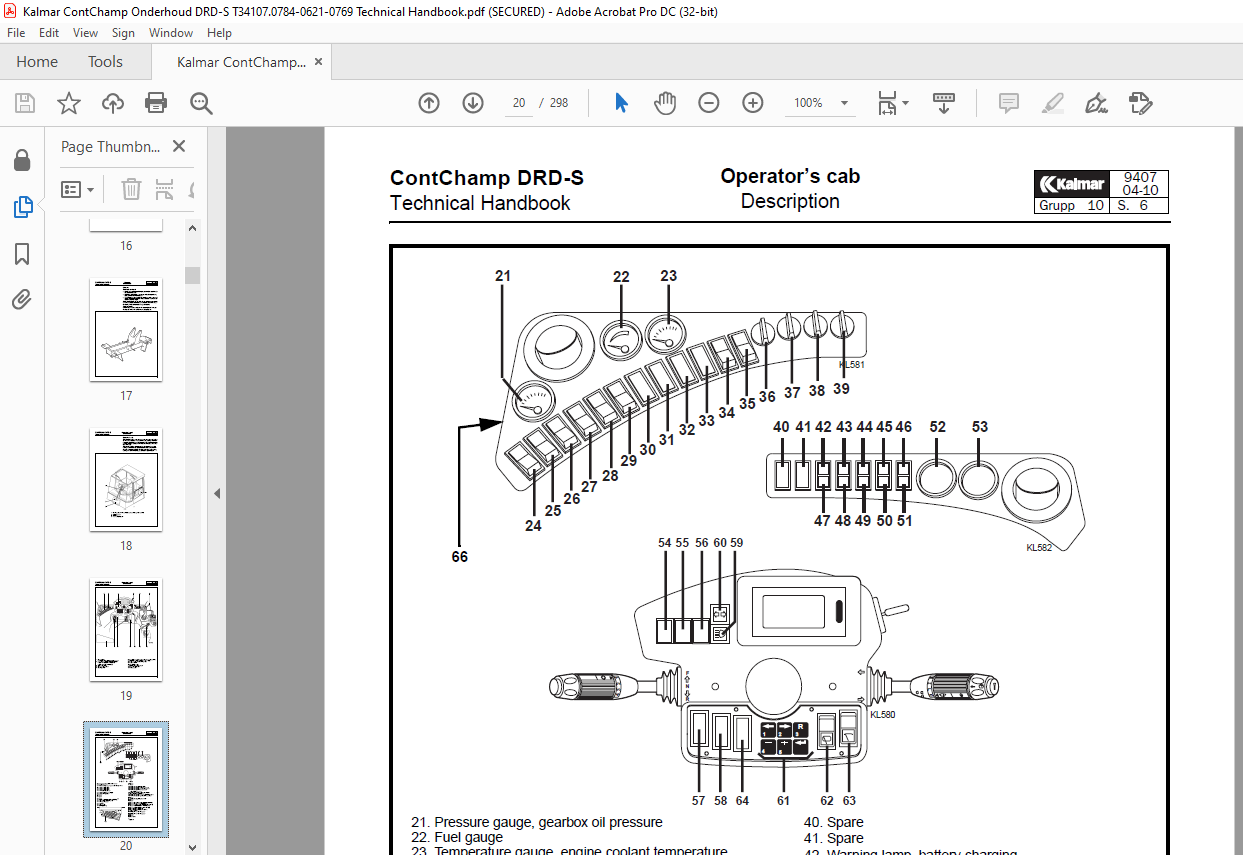This screenshot has width=1243, height=855.
Task: Switch to the Home tab
Action: pos(37,62)
